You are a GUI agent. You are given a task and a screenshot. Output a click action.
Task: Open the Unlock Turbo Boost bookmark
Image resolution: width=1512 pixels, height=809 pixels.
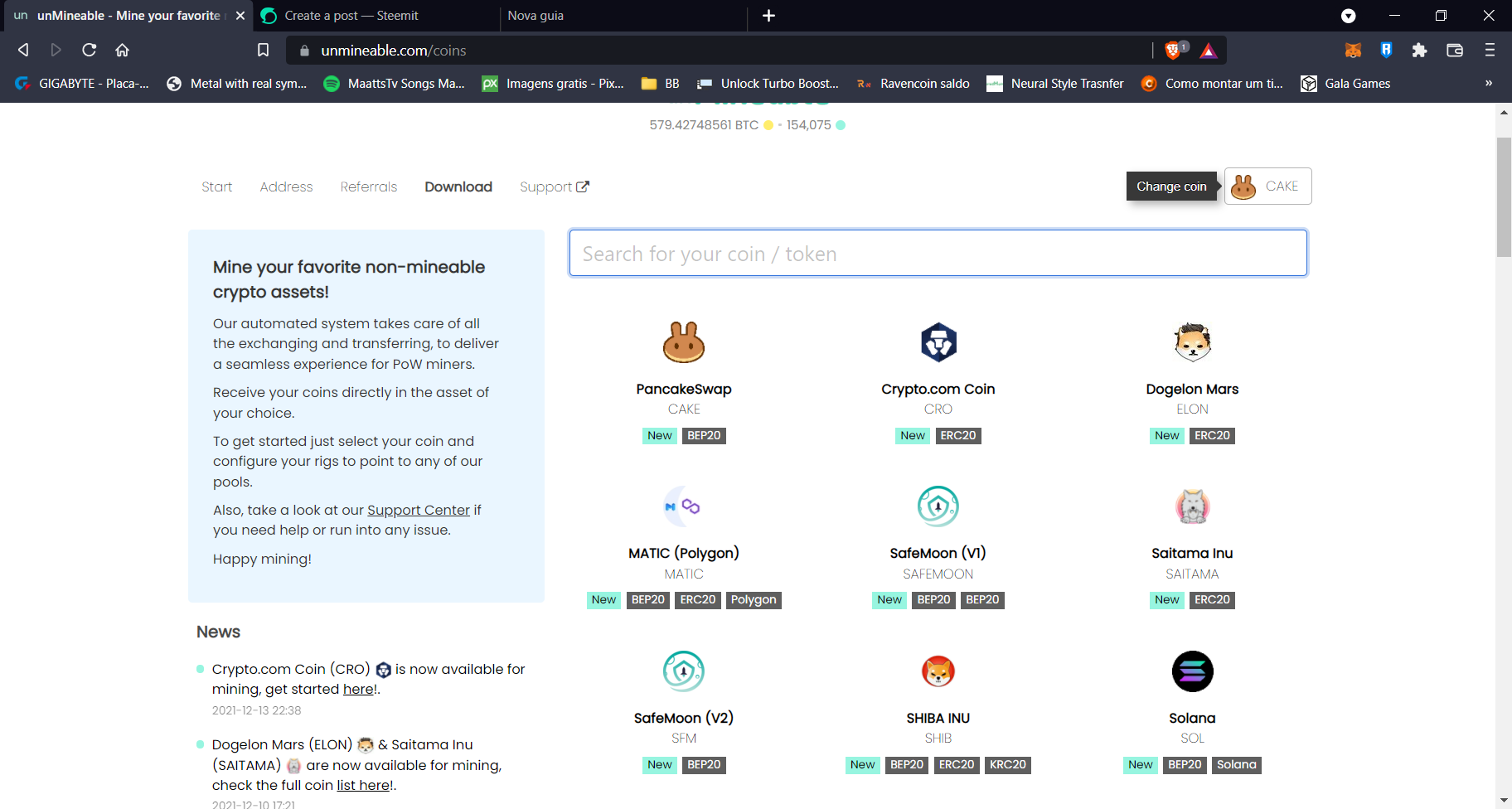[x=768, y=84]
